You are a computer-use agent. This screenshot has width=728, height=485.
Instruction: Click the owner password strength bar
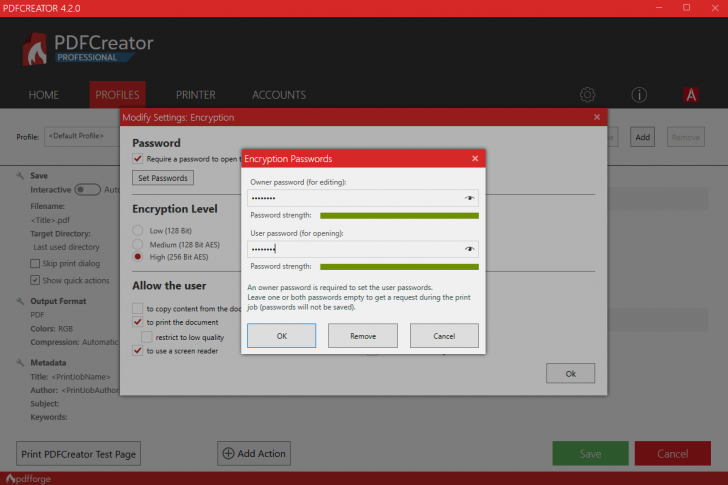tap(399, 215)
